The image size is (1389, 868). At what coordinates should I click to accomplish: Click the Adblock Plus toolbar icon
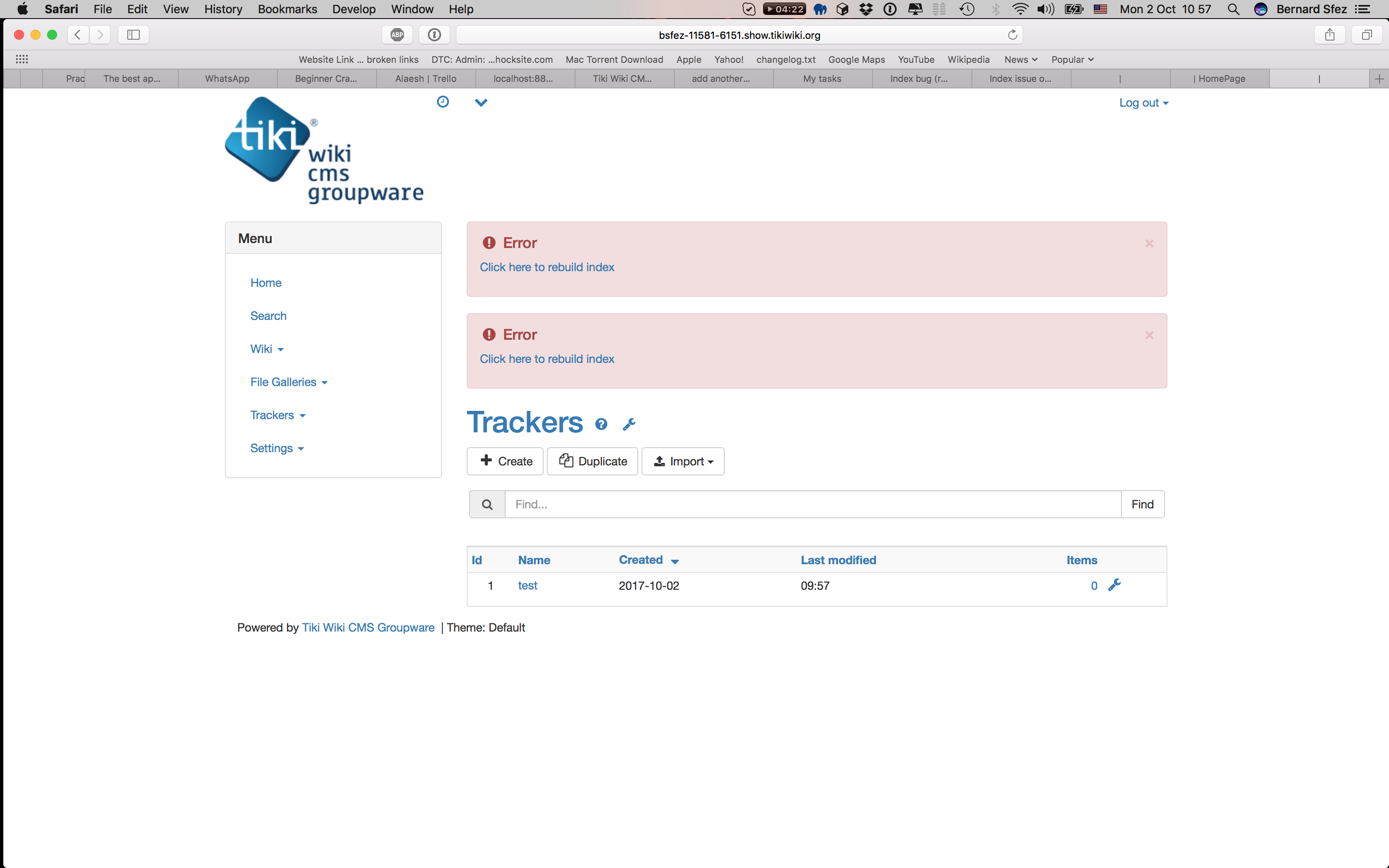coord(397,35)
